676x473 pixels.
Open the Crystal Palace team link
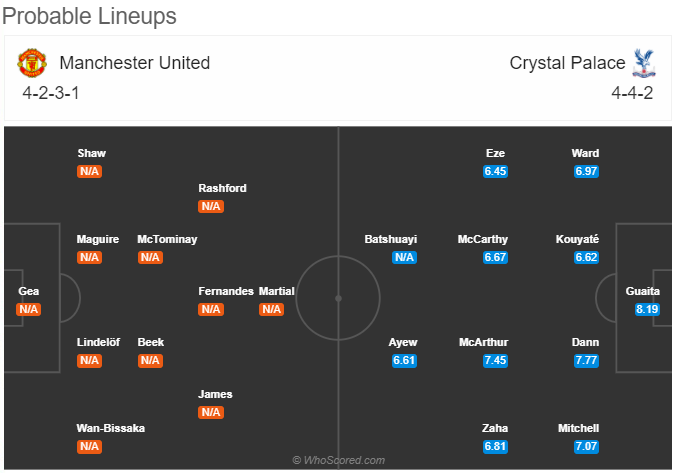click(567, 63)
